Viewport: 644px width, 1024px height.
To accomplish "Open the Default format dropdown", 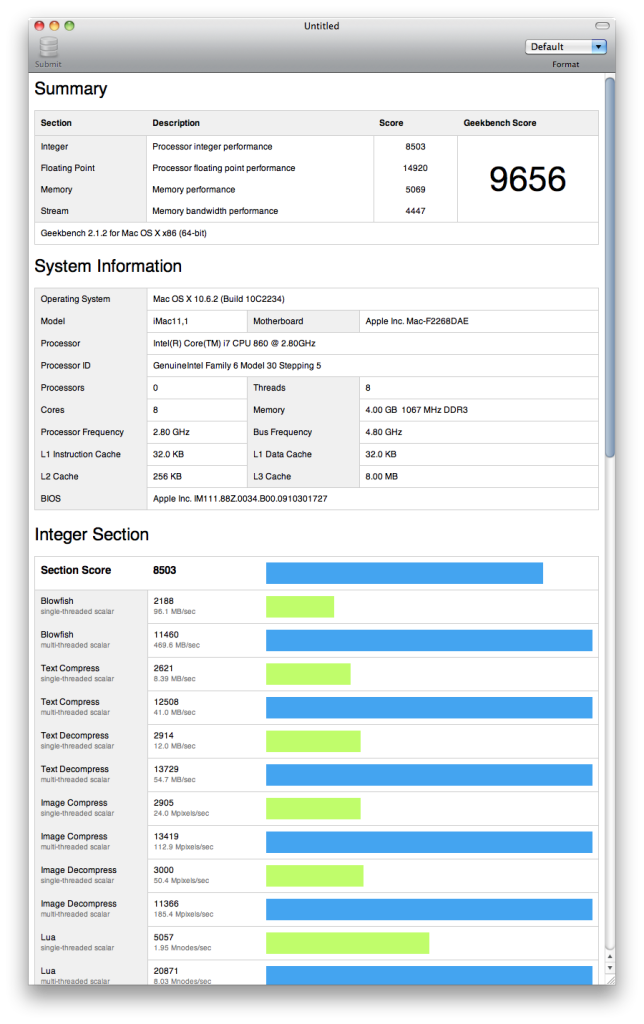I will coord(566,46).
